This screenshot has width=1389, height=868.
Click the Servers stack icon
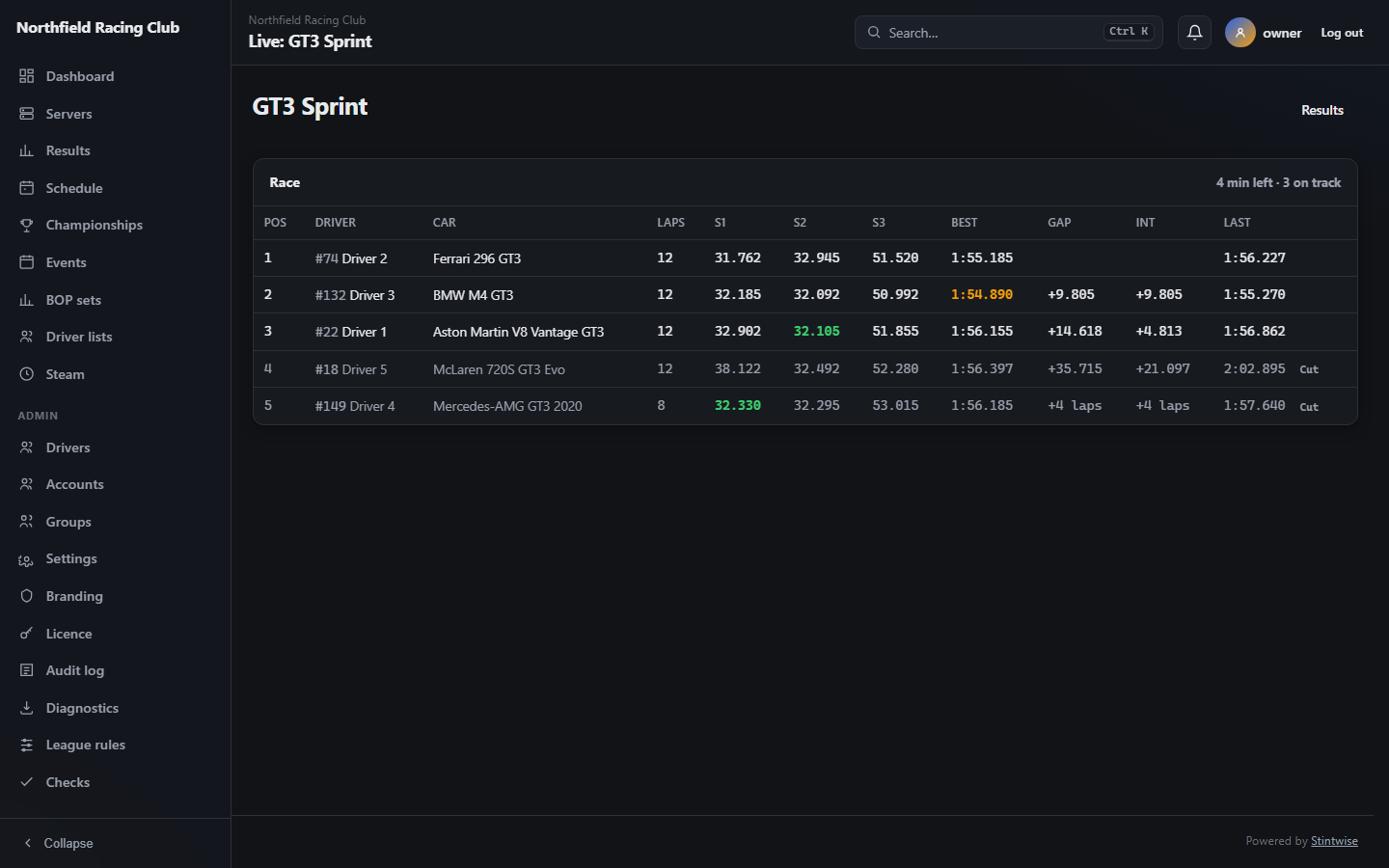[27, 114]
